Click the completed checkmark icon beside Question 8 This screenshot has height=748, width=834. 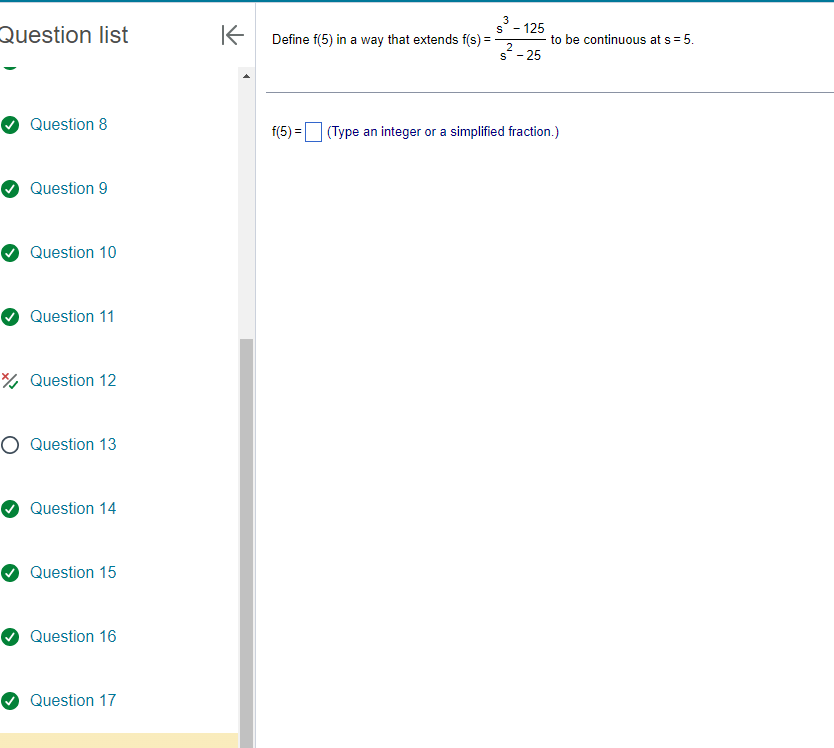(x=11, y=124)
